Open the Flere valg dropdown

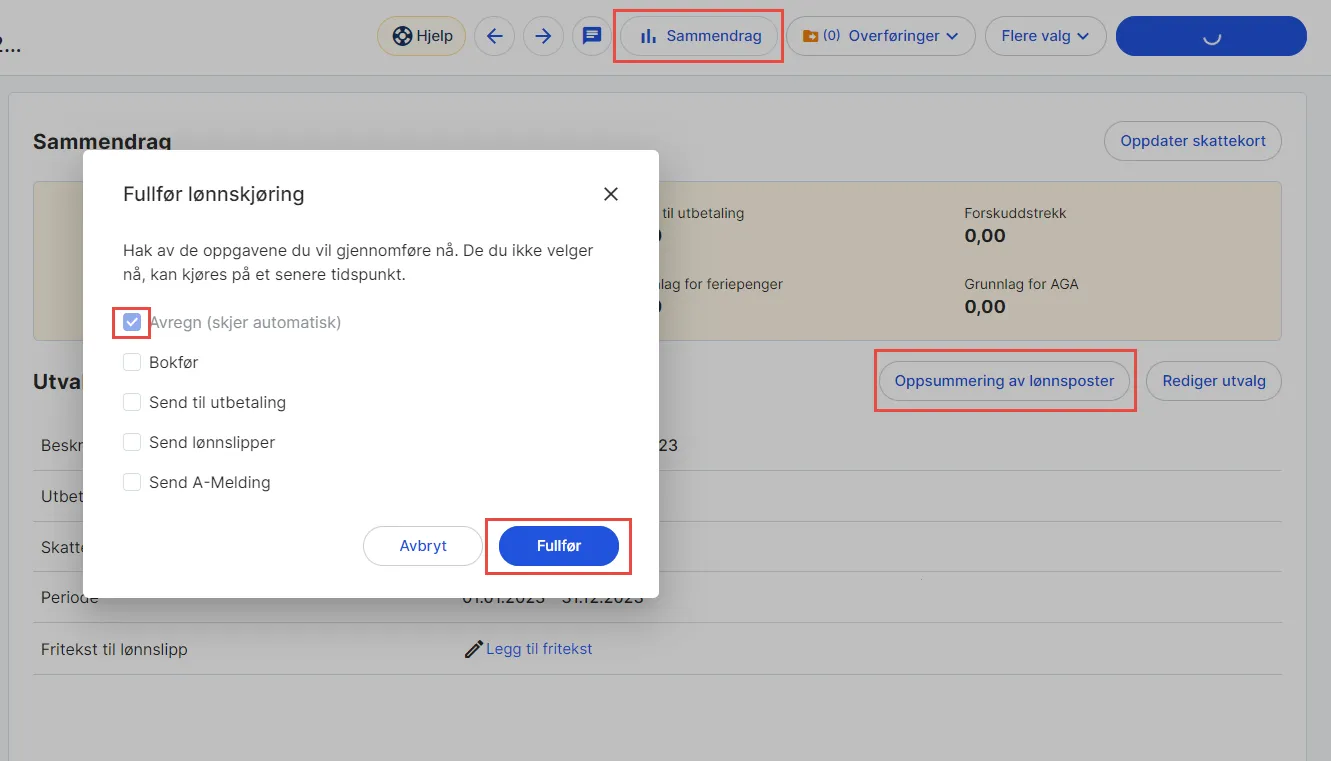click(1045, 35)
